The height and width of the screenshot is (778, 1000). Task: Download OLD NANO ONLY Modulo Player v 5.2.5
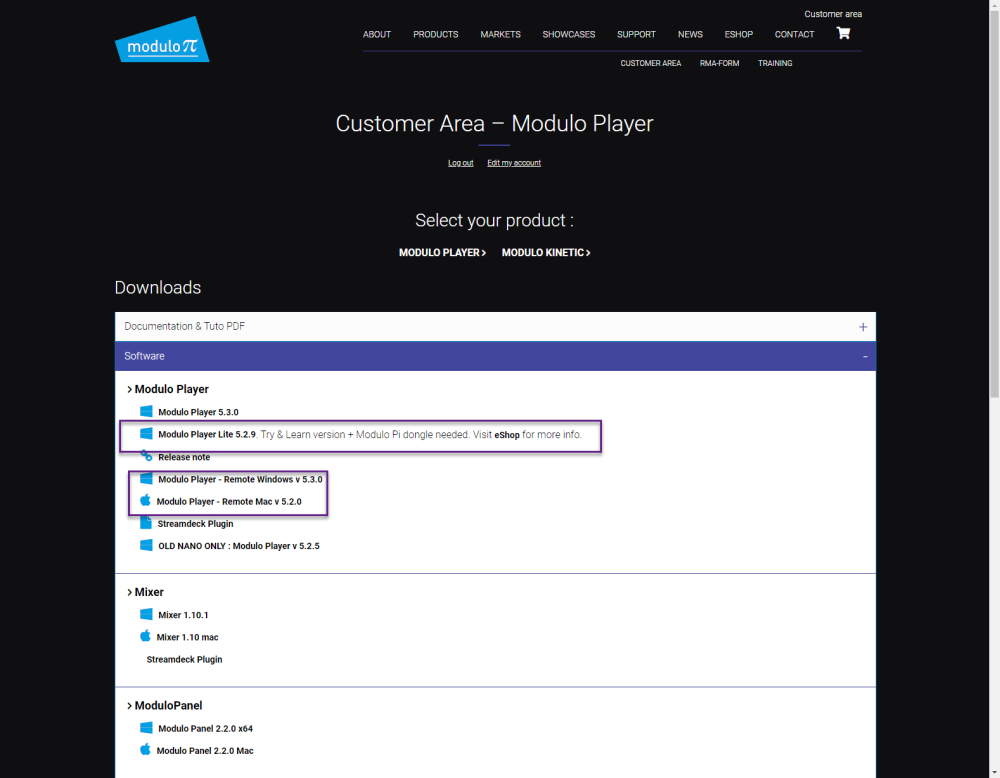tap(239, 546)
